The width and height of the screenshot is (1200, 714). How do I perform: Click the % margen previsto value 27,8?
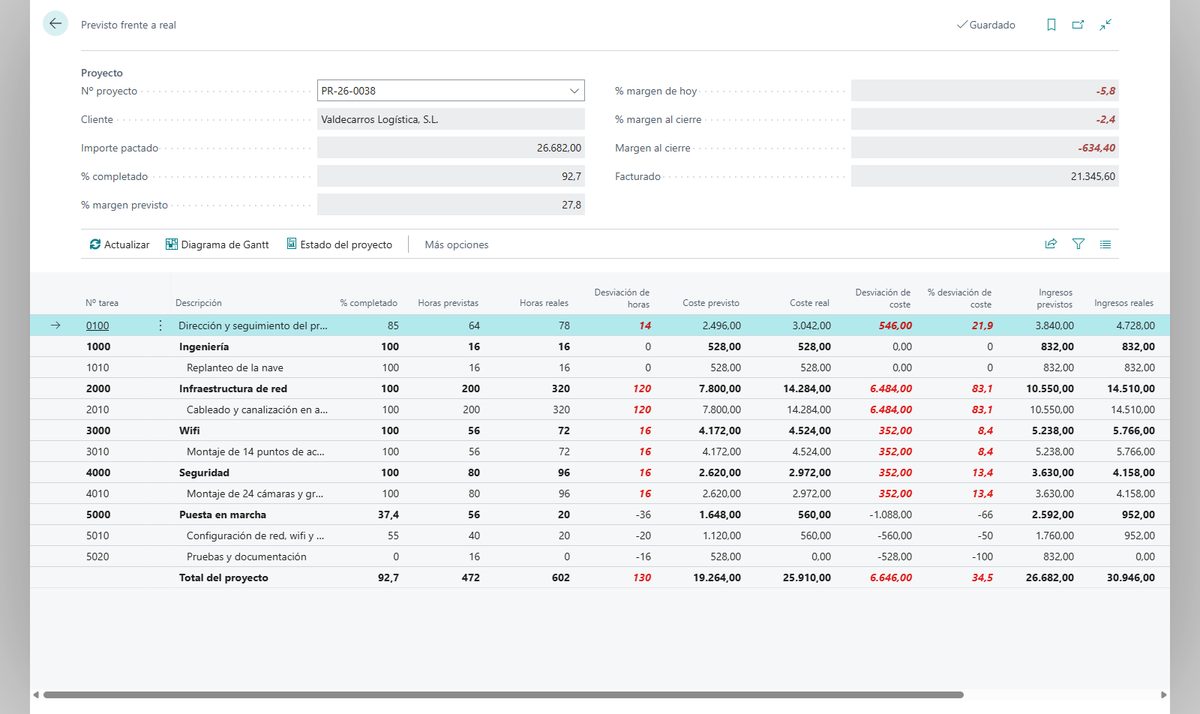coord(451,205)
